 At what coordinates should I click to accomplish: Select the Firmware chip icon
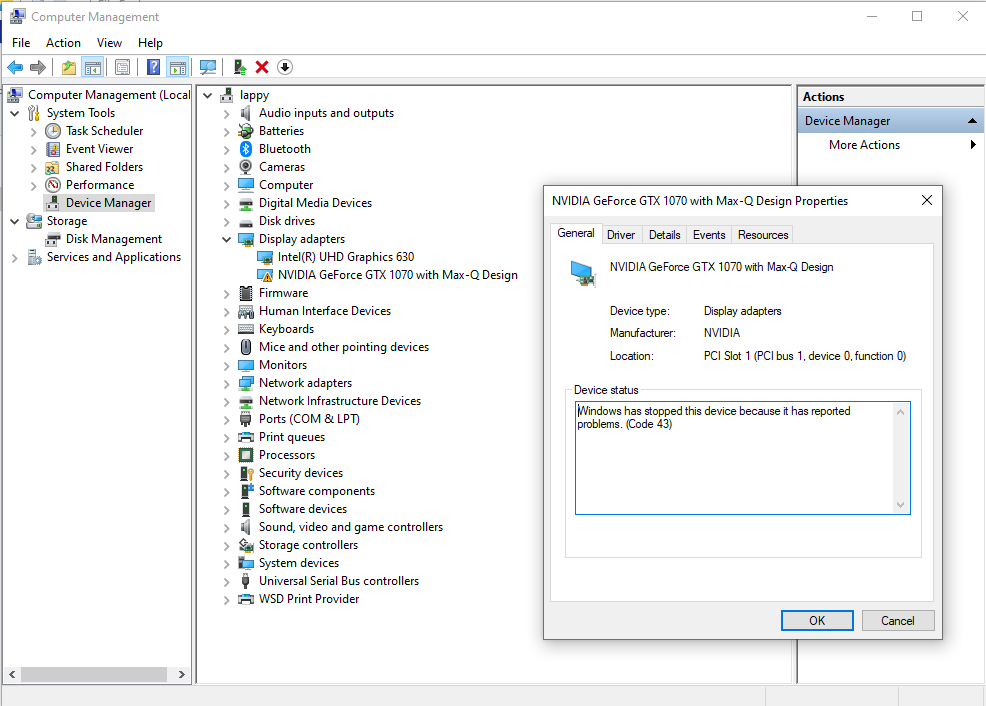246,293
